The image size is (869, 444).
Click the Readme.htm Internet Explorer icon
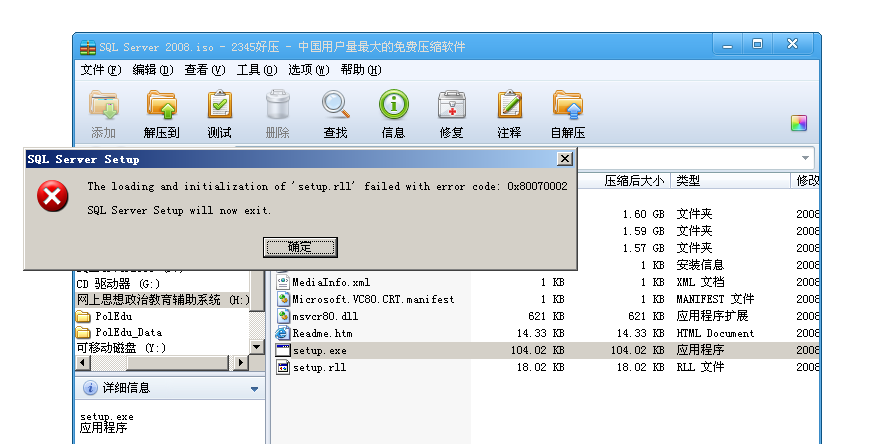(x=283, y=333)
